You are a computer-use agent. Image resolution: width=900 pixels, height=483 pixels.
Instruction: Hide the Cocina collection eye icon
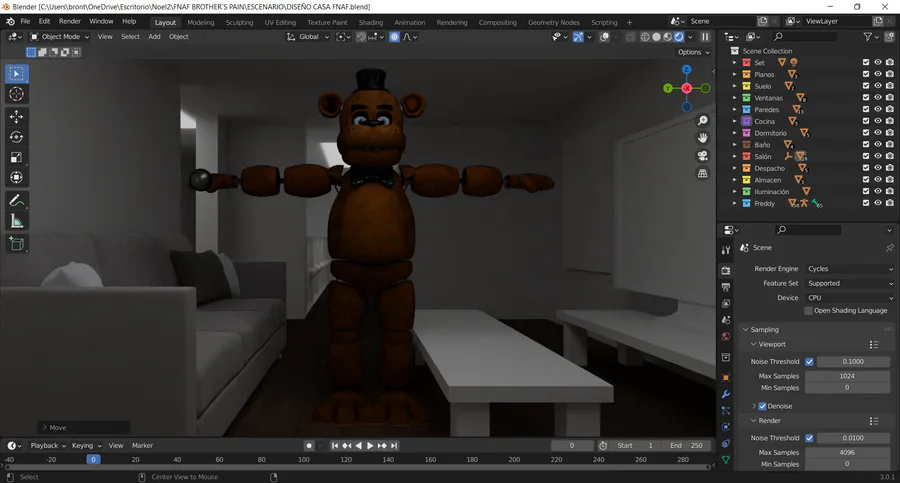point(878,121)
